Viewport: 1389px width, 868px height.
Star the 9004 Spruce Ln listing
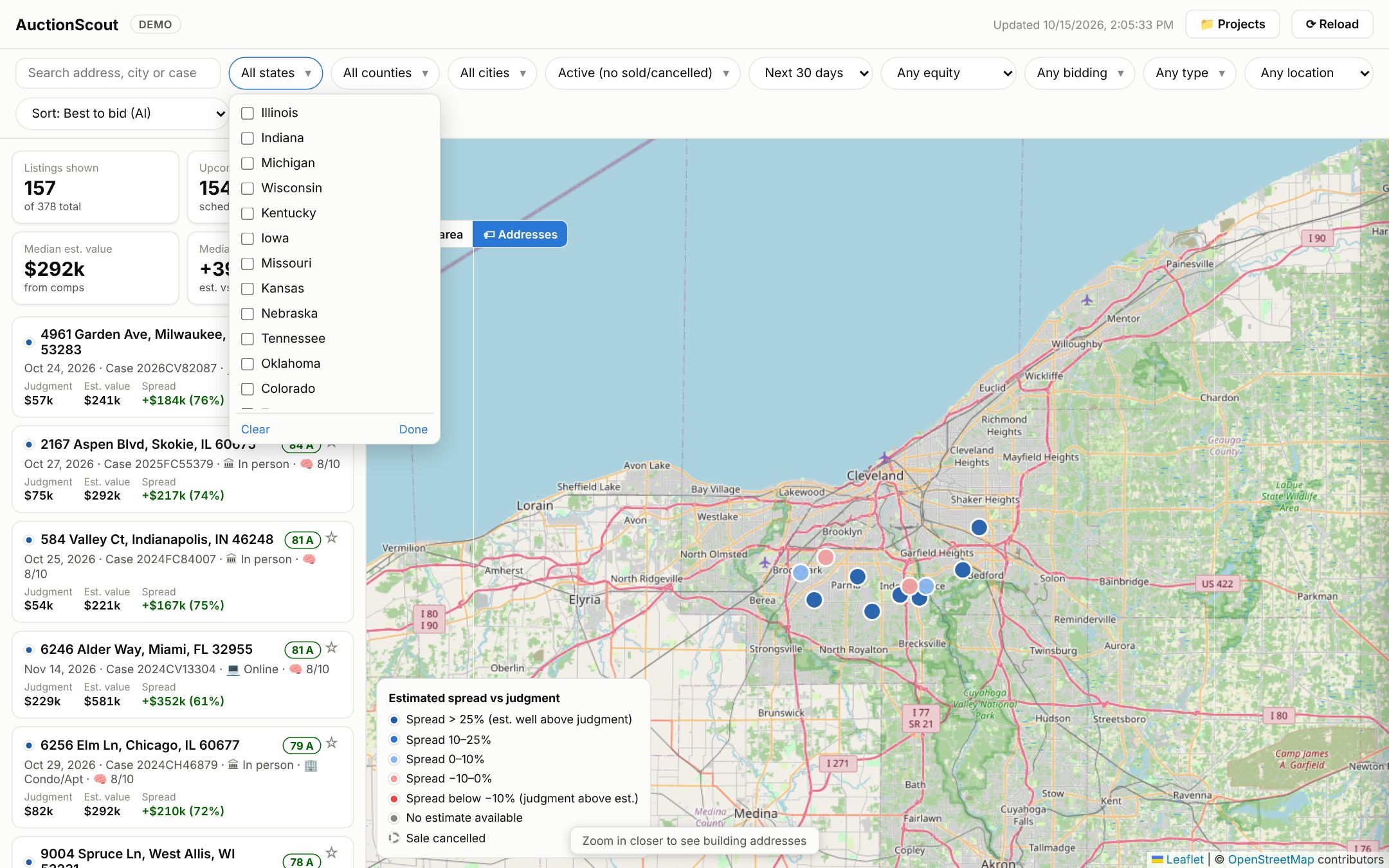tap(332, 853)
